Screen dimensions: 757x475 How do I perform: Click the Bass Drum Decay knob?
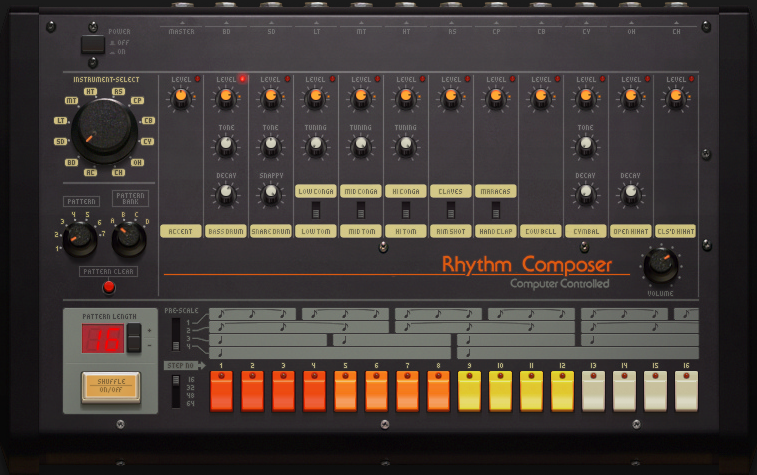click(x=226, y=195)
